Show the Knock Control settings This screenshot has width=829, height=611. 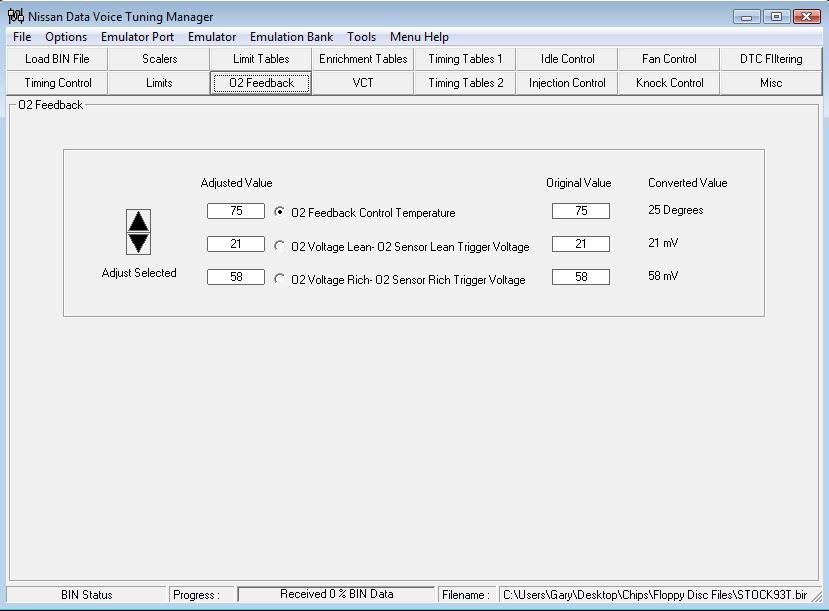[669, 83]
